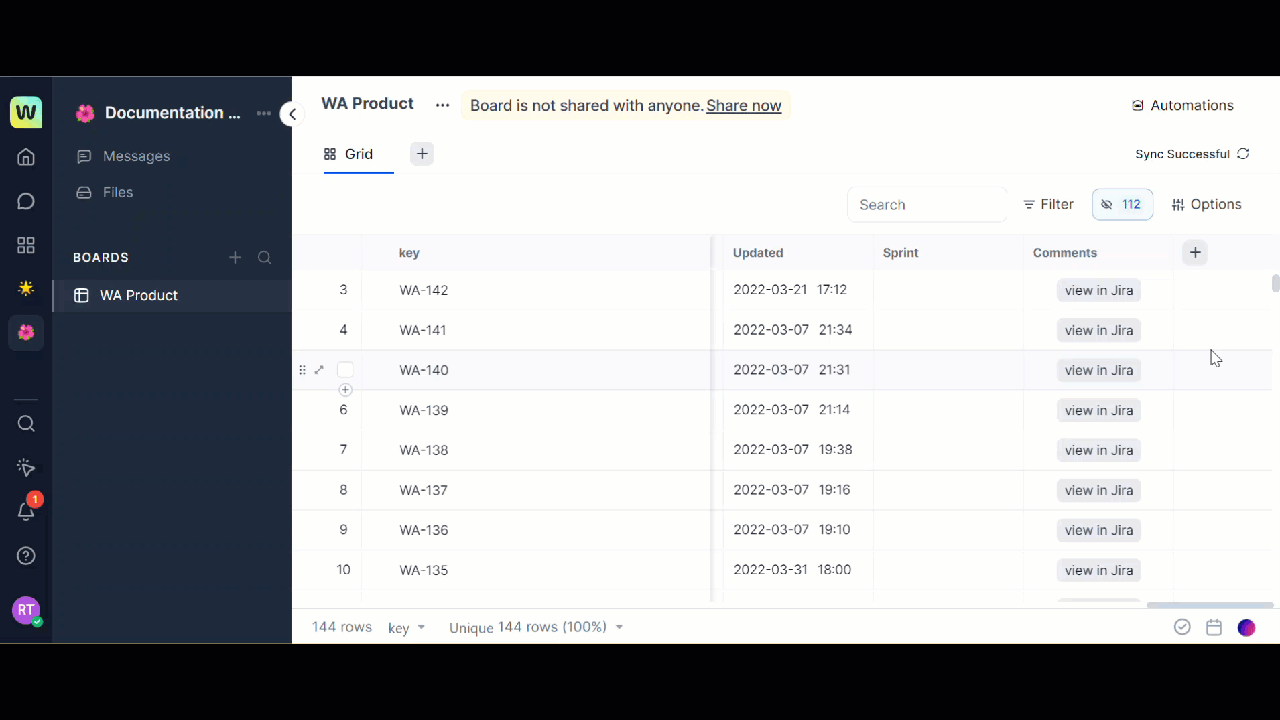Toggle hidden columns button showing 112

point(1122,204)
